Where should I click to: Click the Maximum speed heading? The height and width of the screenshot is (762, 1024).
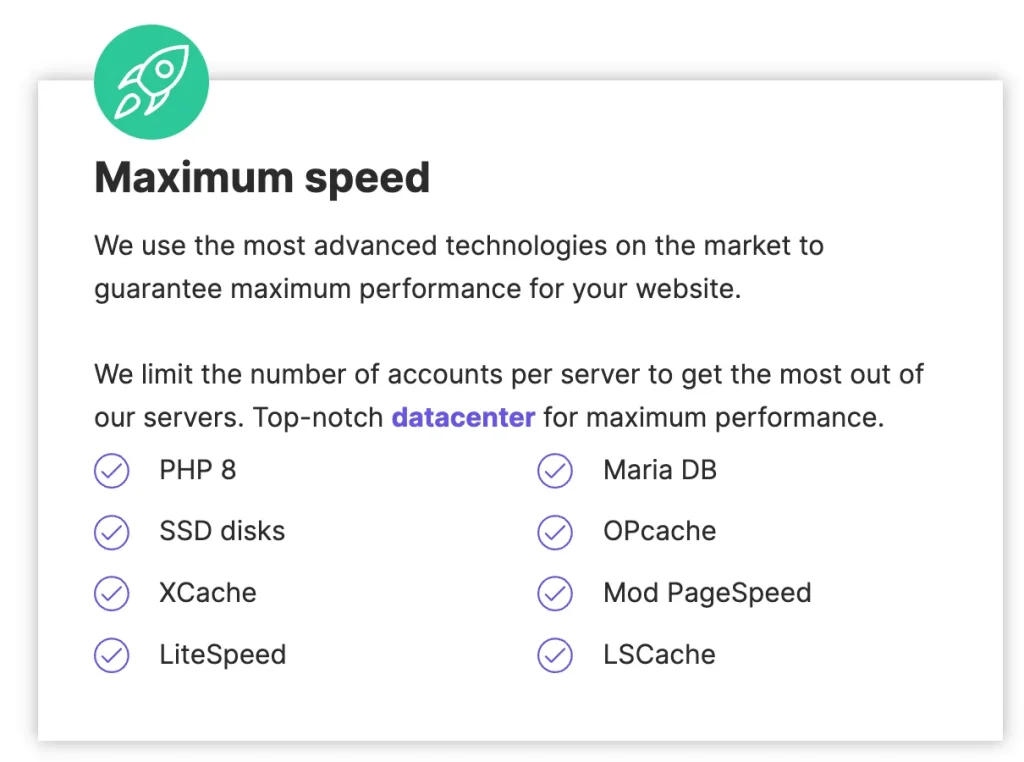pyautogui.click(x=262, y=178)
